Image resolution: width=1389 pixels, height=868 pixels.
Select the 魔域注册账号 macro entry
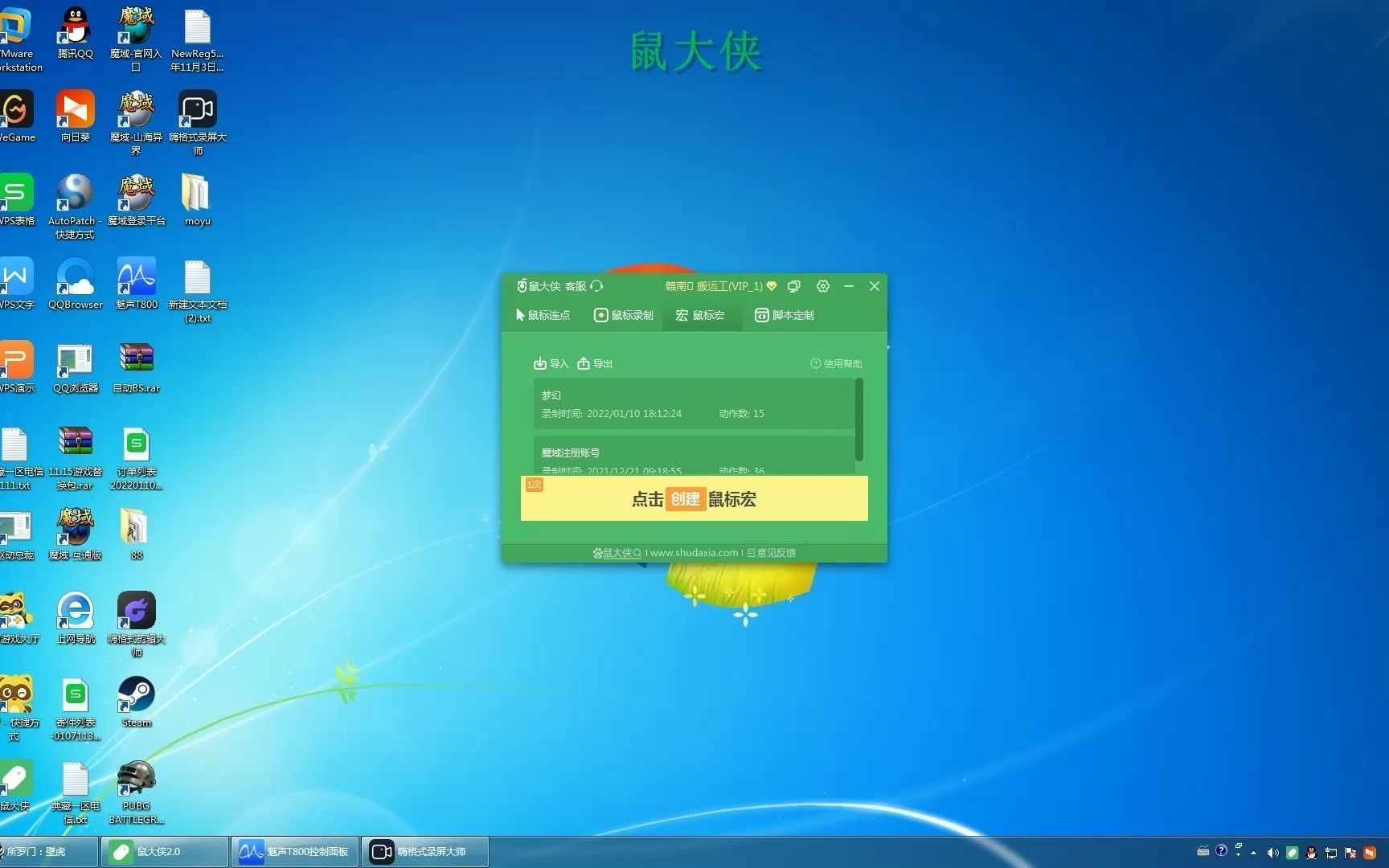(694, 455)
